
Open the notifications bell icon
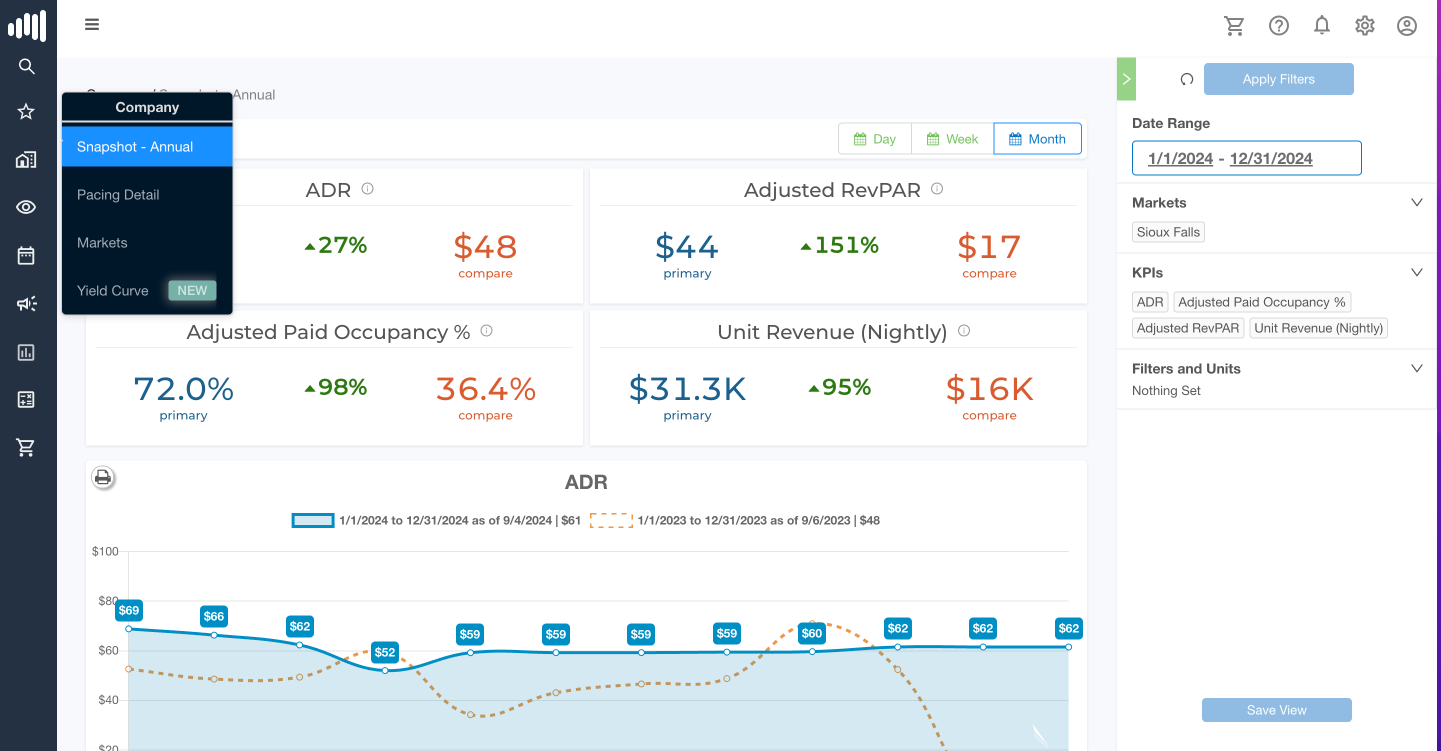tap(1322, 26)
